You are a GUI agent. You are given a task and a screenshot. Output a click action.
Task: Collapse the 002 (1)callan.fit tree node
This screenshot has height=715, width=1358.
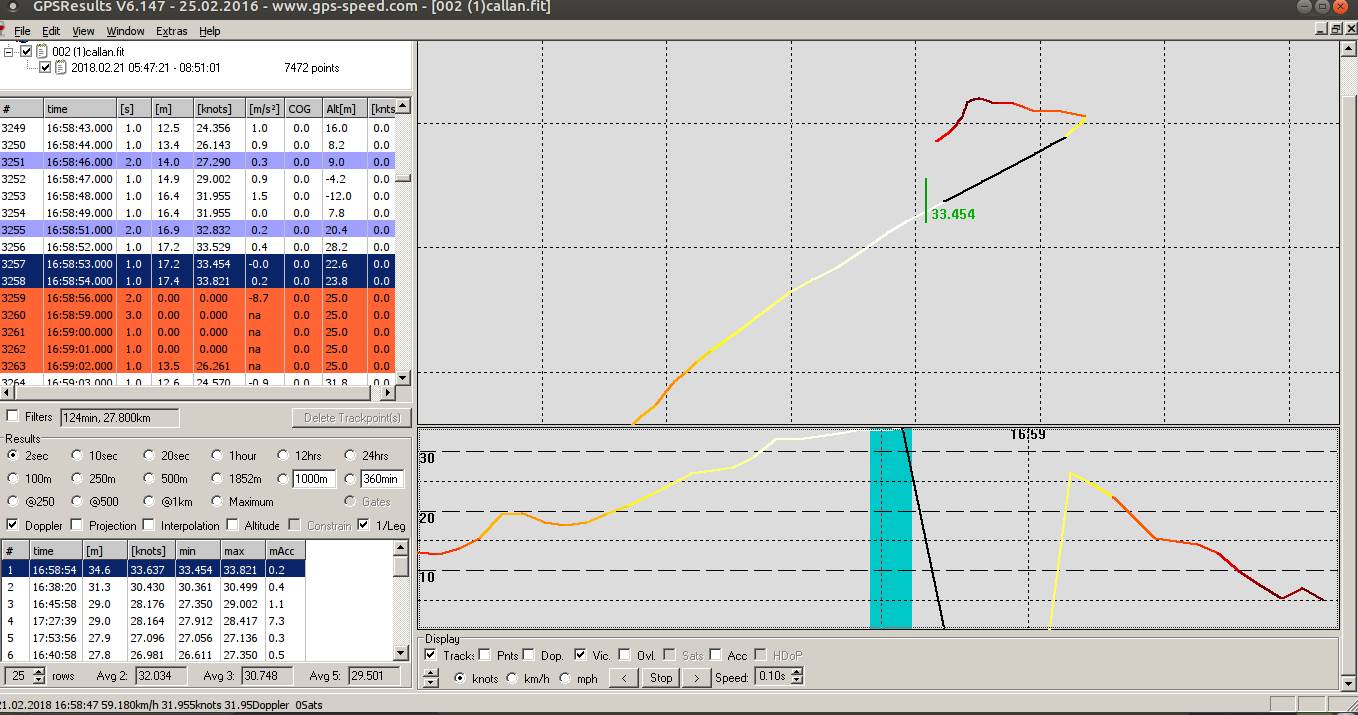tap(10, 51)
